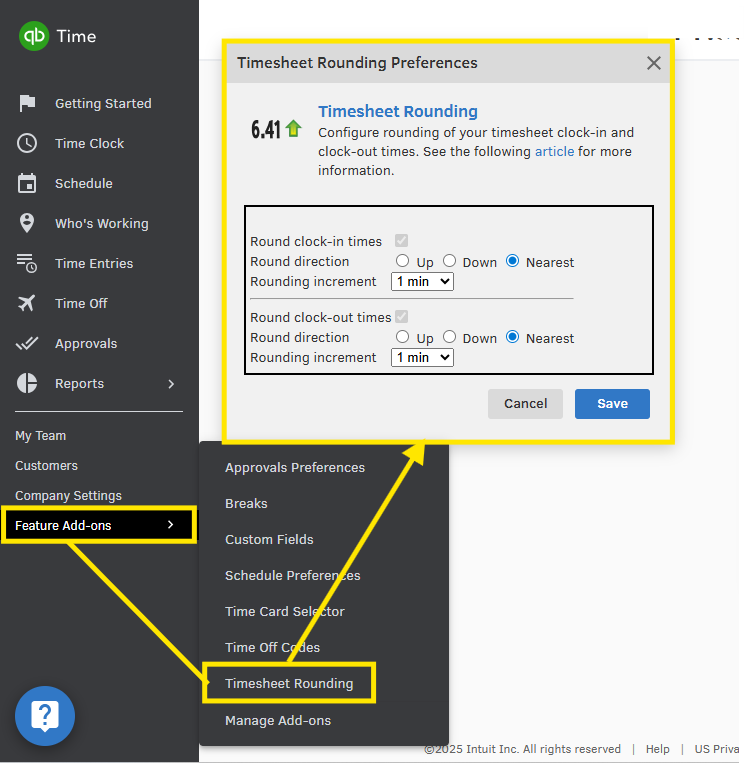Click the 6.41 rounding up-arrow icon

pos(294,128)
